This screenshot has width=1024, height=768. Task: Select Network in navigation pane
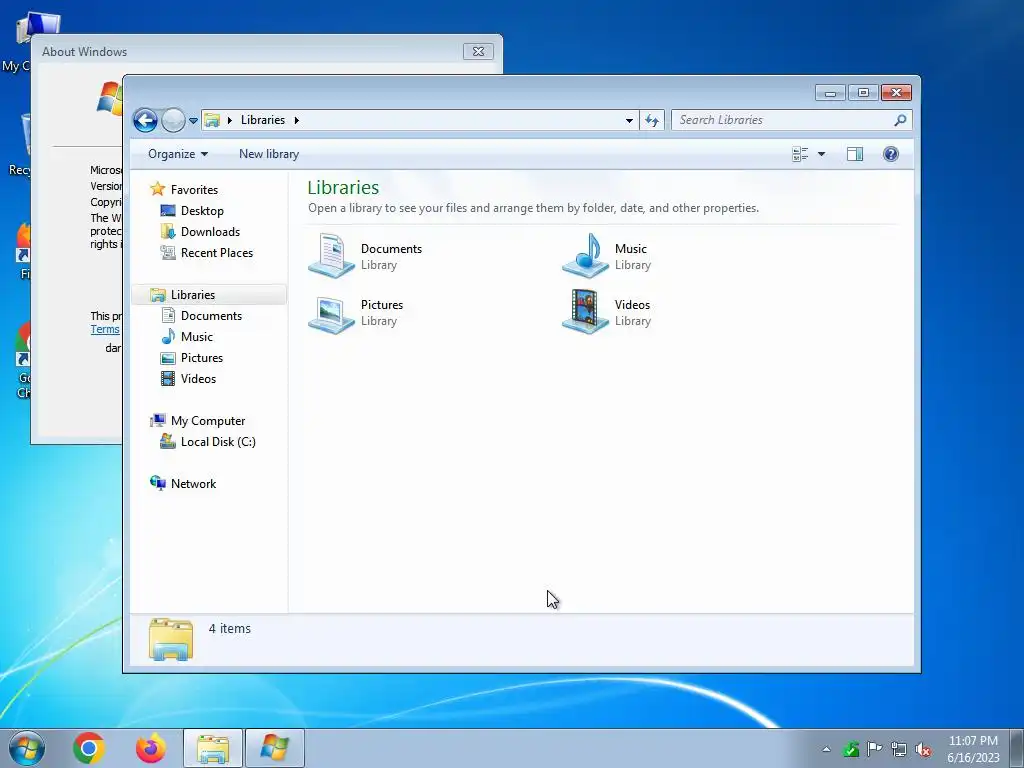pos(193,484)
